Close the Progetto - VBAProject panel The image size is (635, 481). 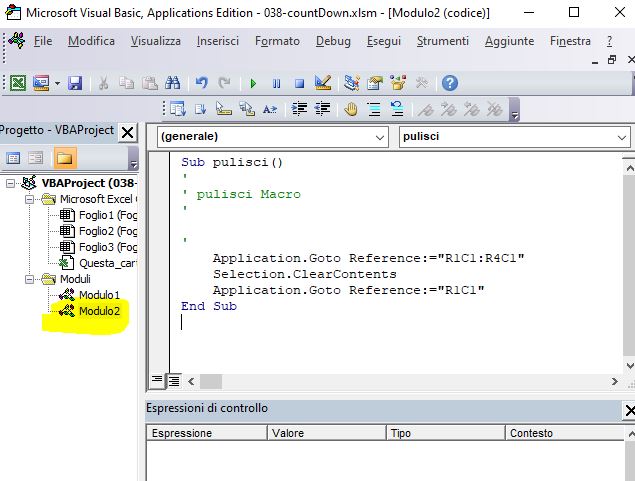point(127,132)
